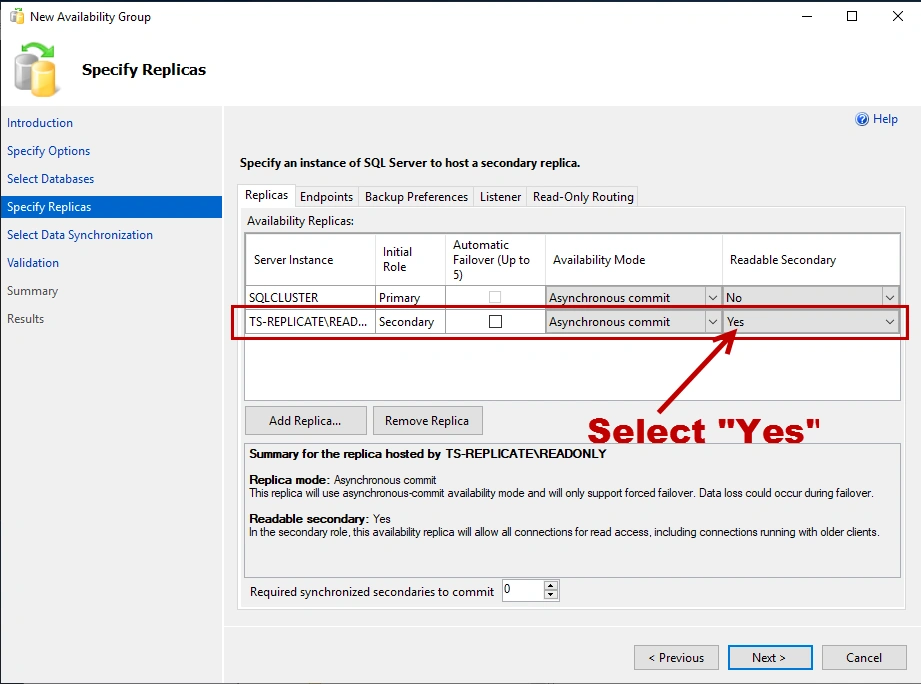Click the Remove Replica button
921x684 pixels.
427,421
